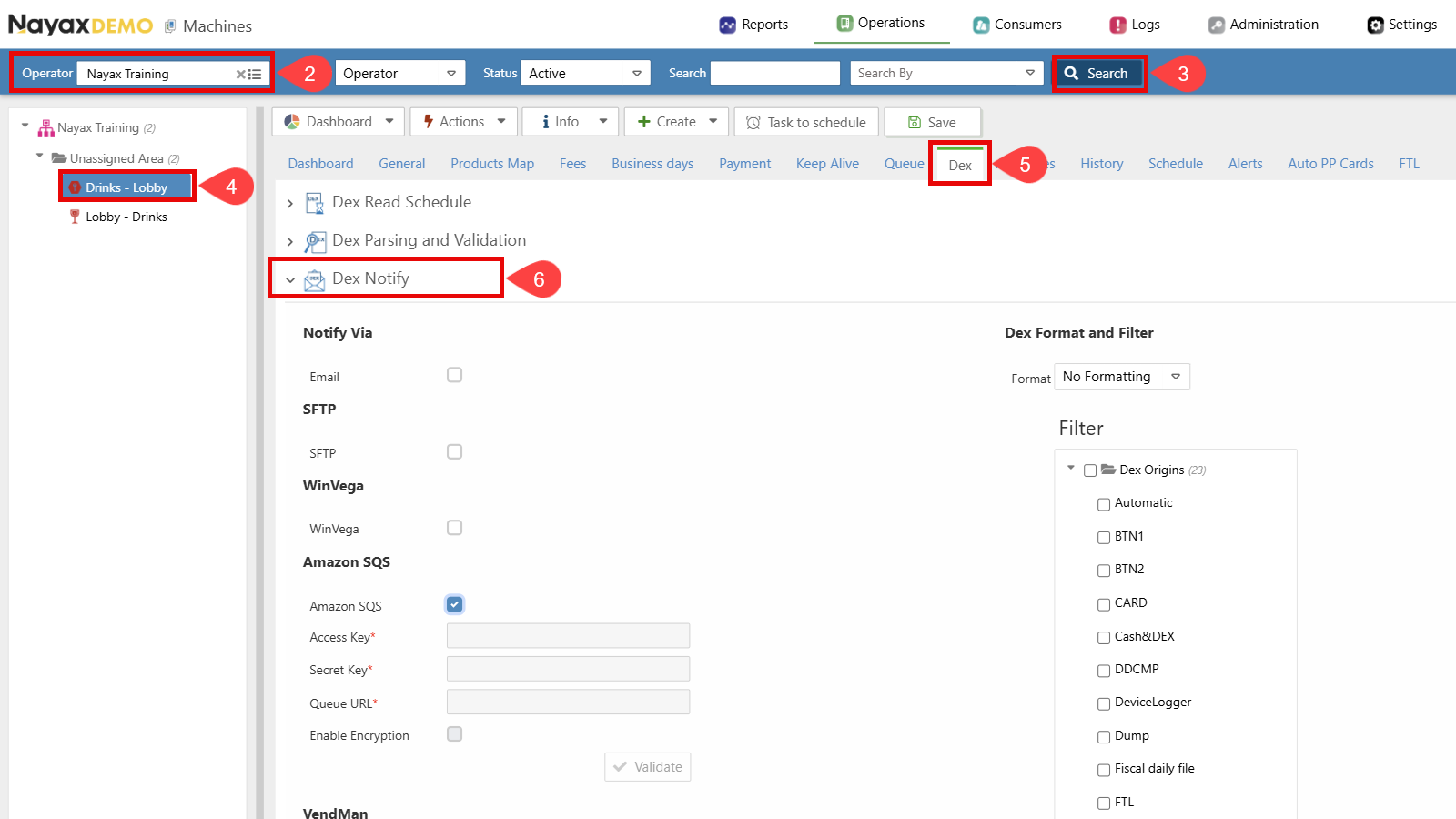Click the Queue URL input field
Image resolution: width=1456 pixels, height=819 pixels.
point(568,703)
